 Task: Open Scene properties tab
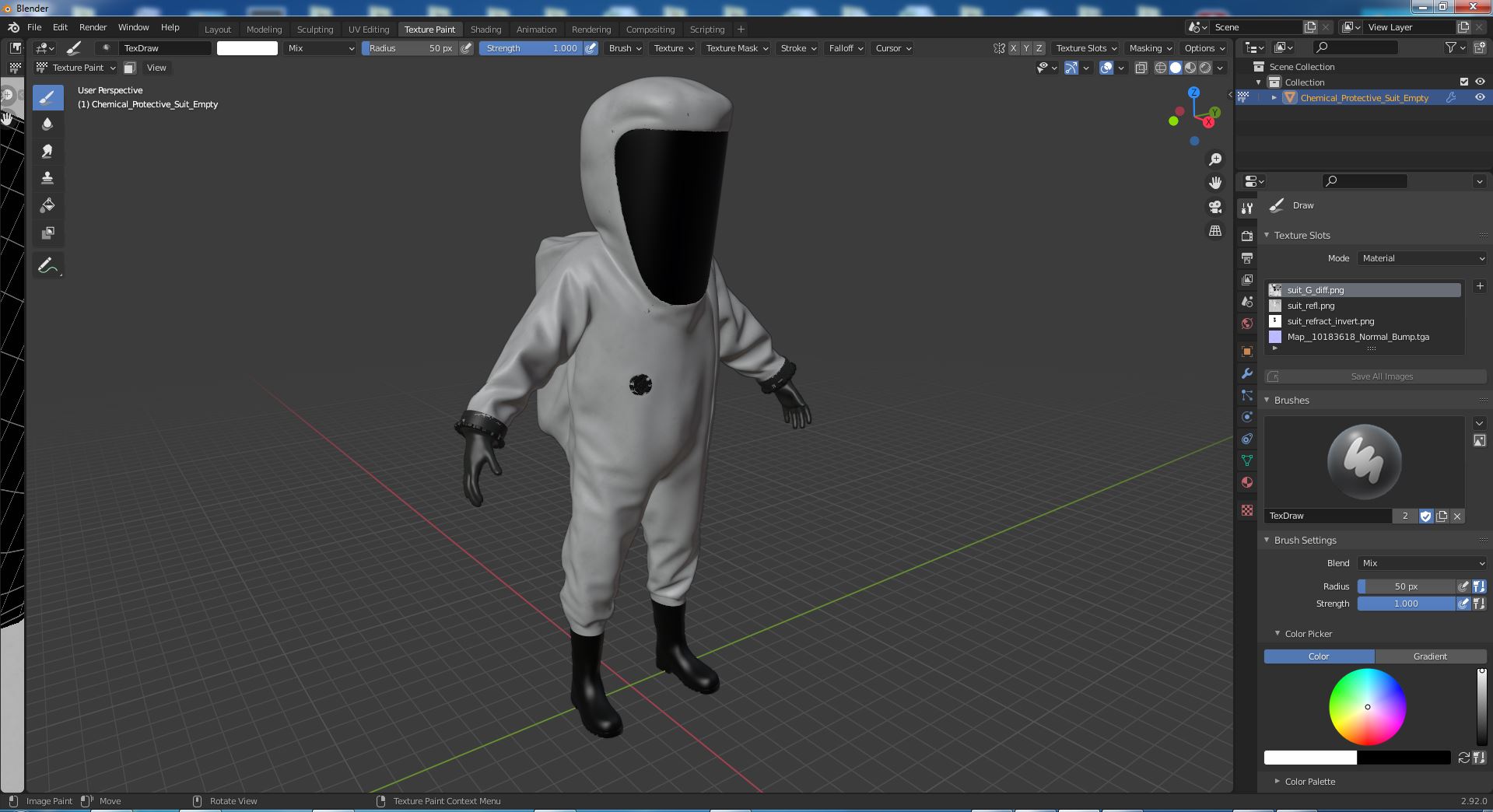point(1247,302)
